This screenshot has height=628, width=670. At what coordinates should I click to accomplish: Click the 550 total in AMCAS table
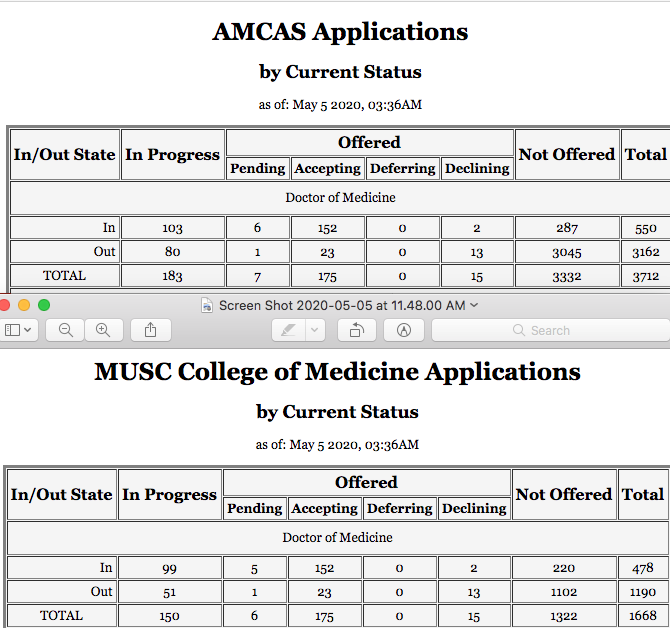click(x=645, y=229)
